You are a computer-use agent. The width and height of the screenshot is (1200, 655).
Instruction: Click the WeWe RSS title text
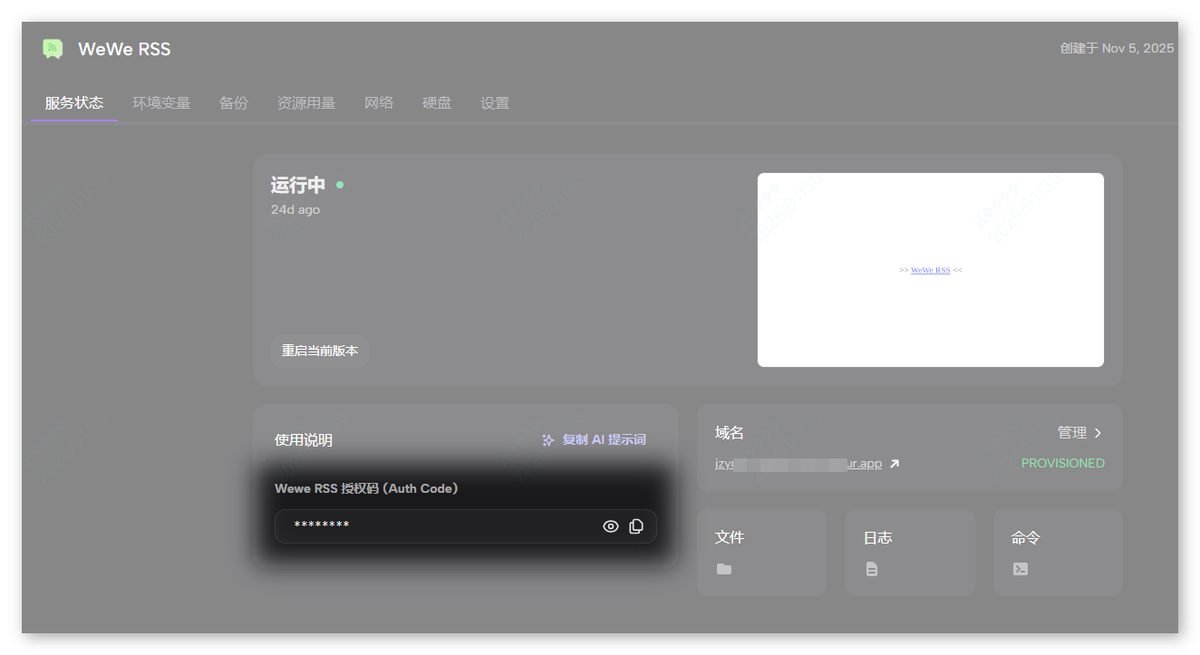pos(124,49)
